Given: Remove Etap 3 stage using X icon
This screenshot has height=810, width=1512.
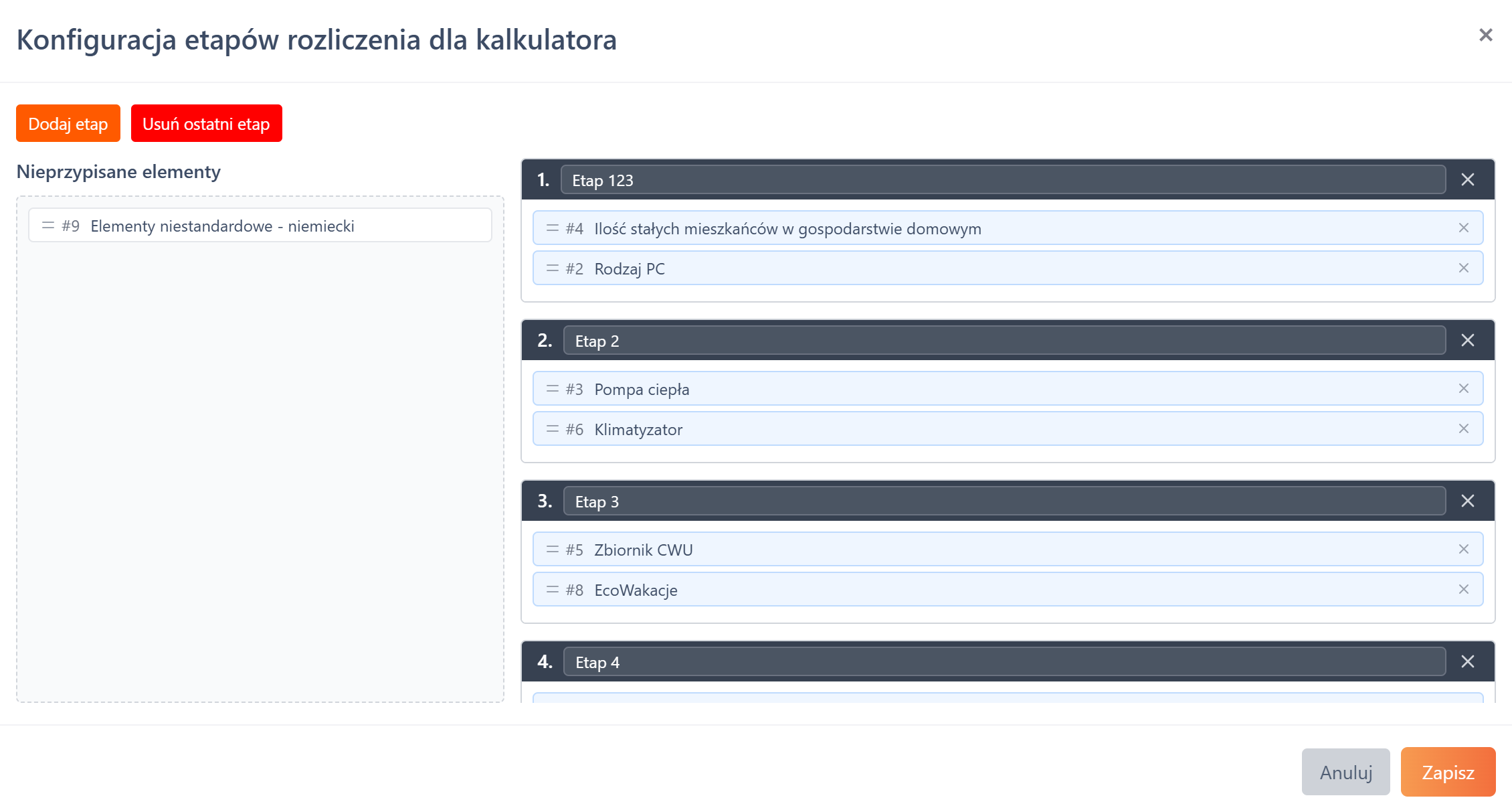Looking at the screenshot, I should click(x=1467, y=501).
